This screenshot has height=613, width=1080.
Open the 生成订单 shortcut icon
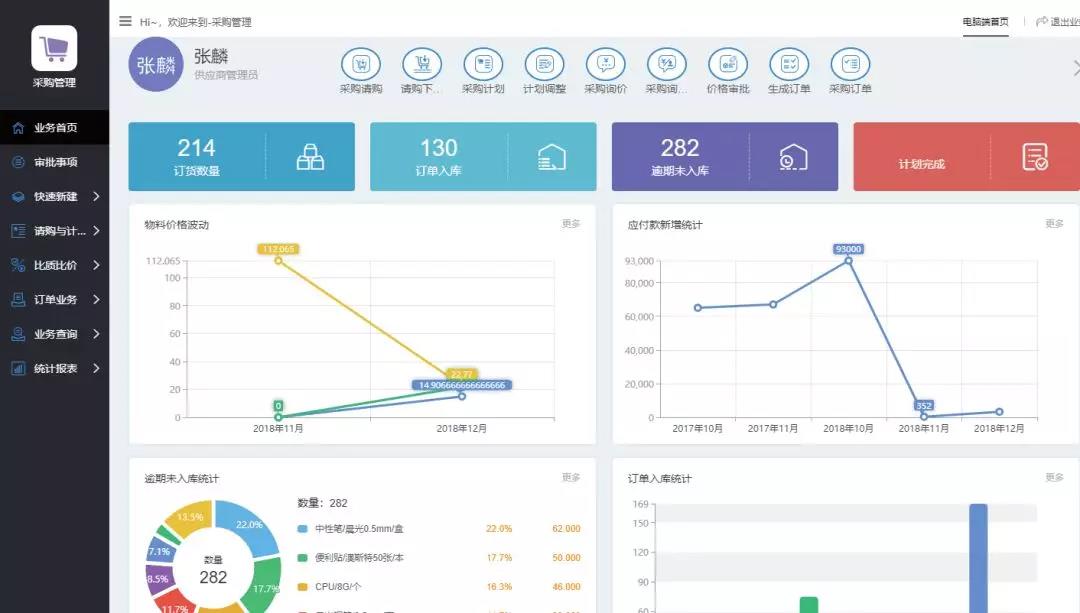click(789, 65)
